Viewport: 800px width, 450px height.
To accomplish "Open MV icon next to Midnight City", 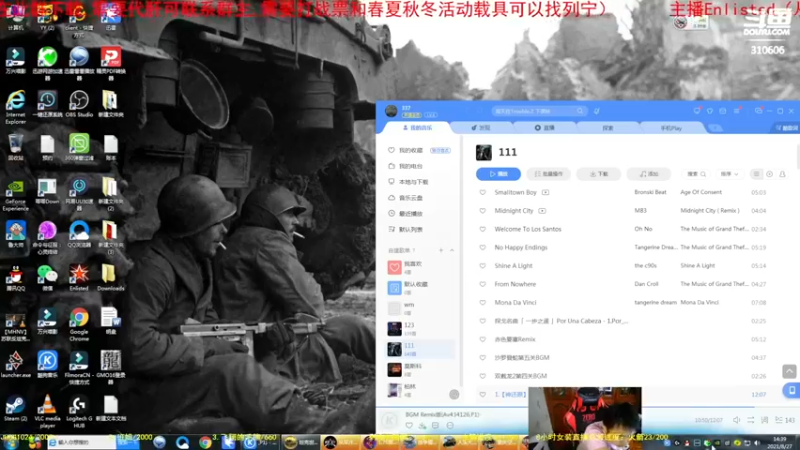I will pyautogui.click(x=542, y=211).
